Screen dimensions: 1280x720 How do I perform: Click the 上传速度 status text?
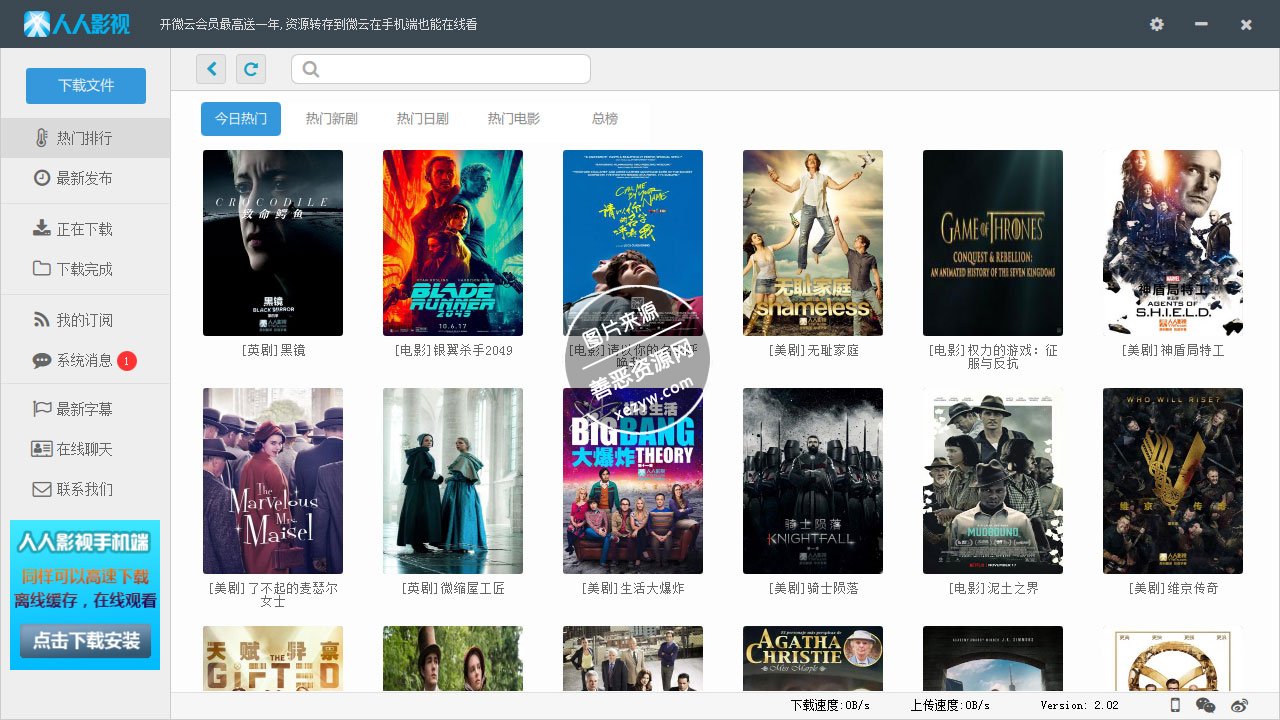(950, 705)
